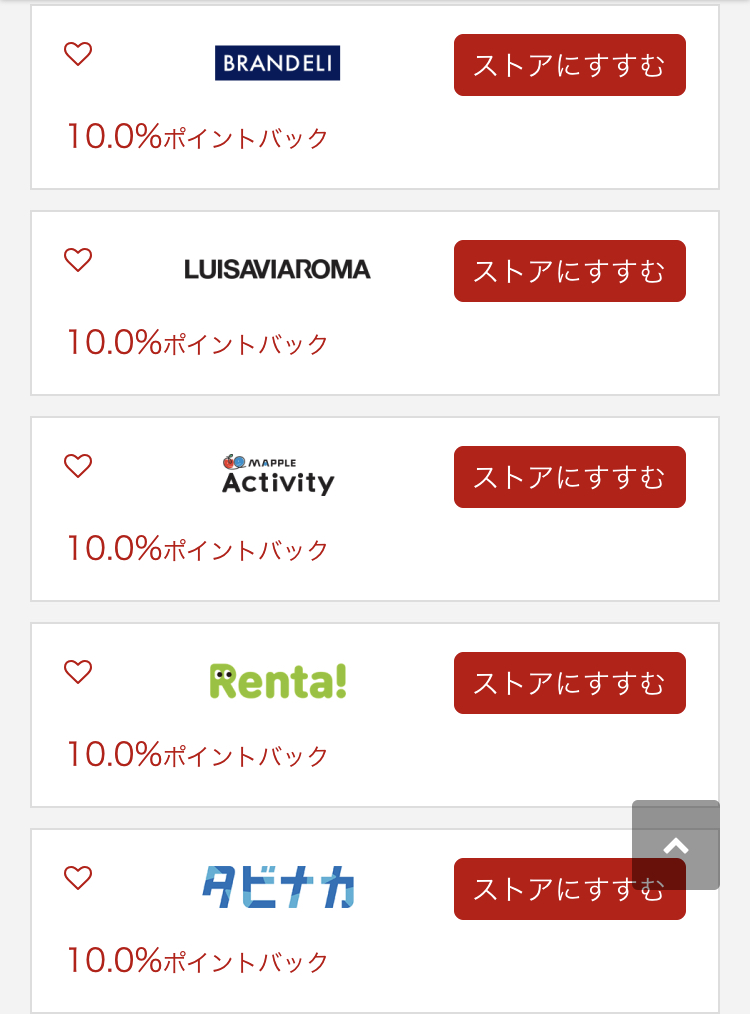The image size is (750, 1014).
Task: Favorite the Renta! store
Action: pos(78,672)
